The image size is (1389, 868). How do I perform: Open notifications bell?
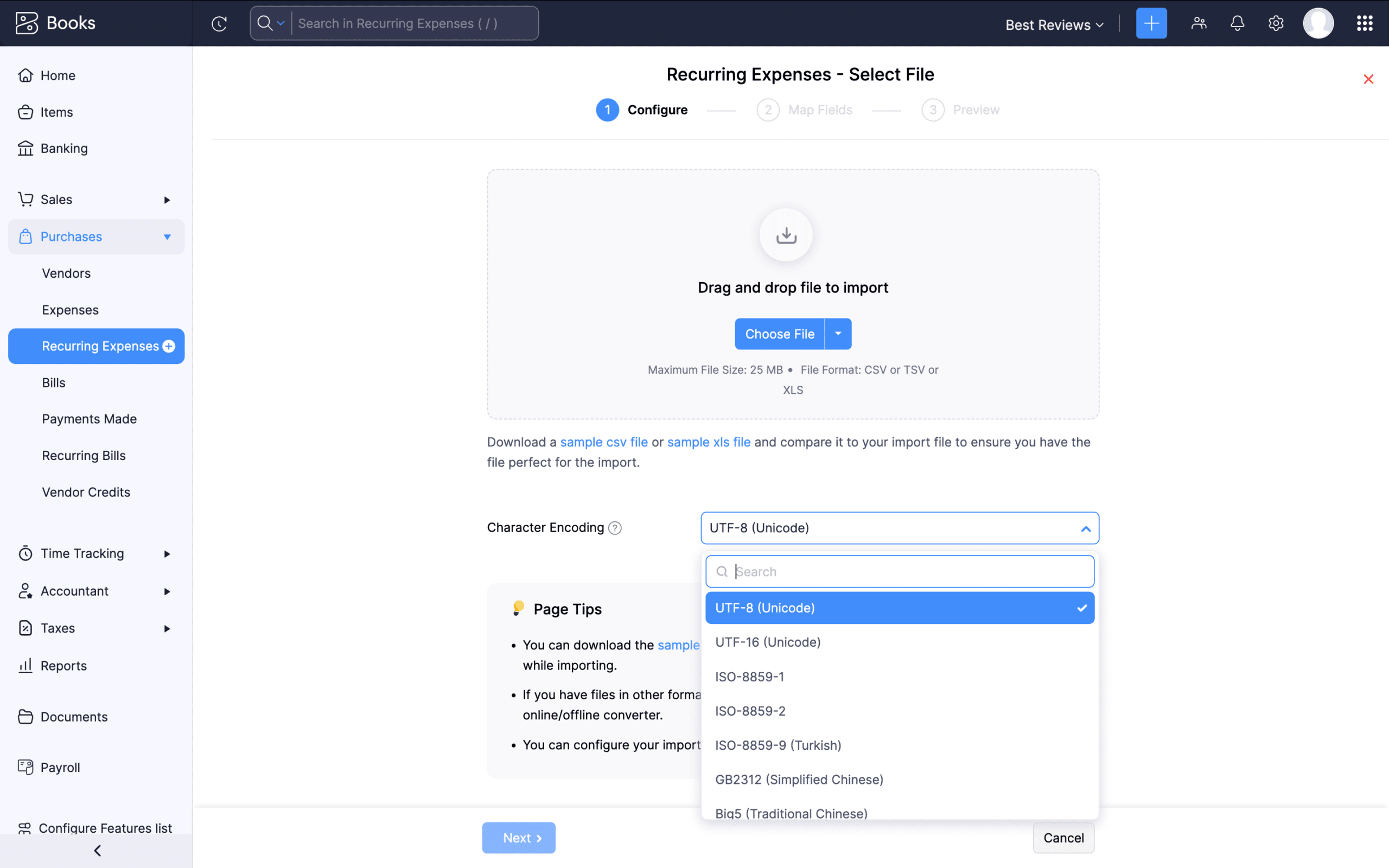[x=1237, y=23]
